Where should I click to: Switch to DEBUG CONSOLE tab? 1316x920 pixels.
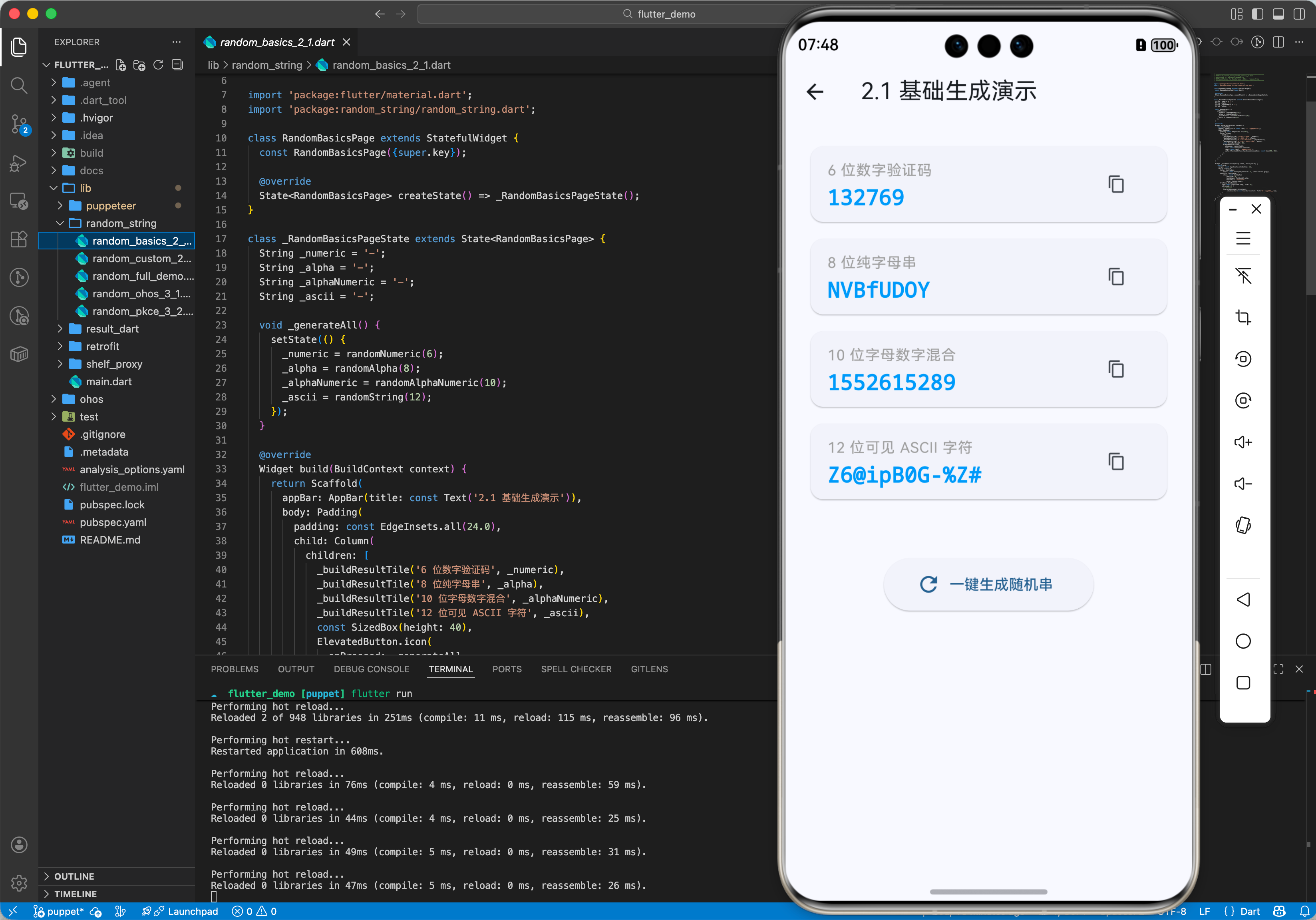pyautogui.click(x=372, y=669)
